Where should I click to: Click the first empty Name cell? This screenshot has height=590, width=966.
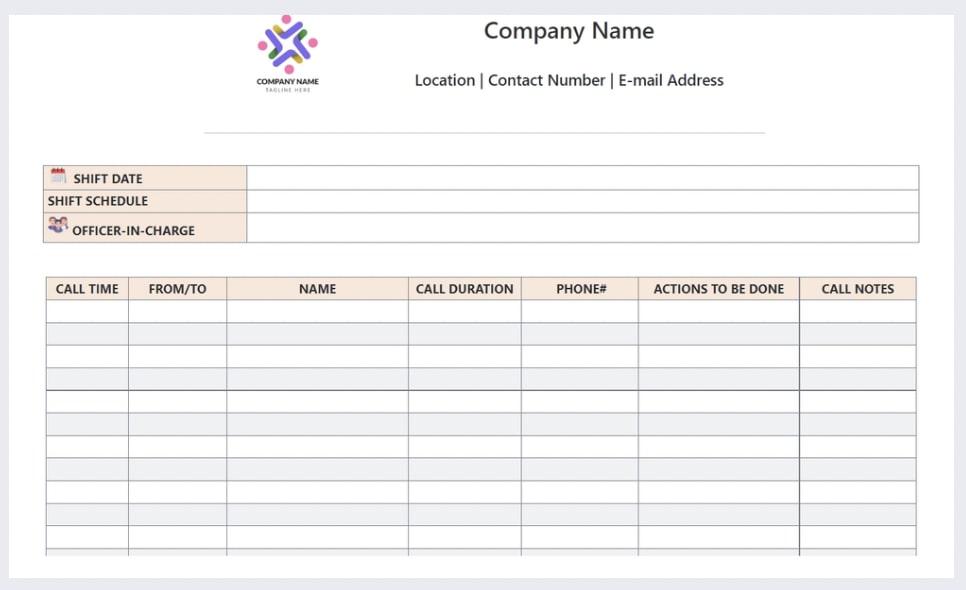(x=317, y=312)
